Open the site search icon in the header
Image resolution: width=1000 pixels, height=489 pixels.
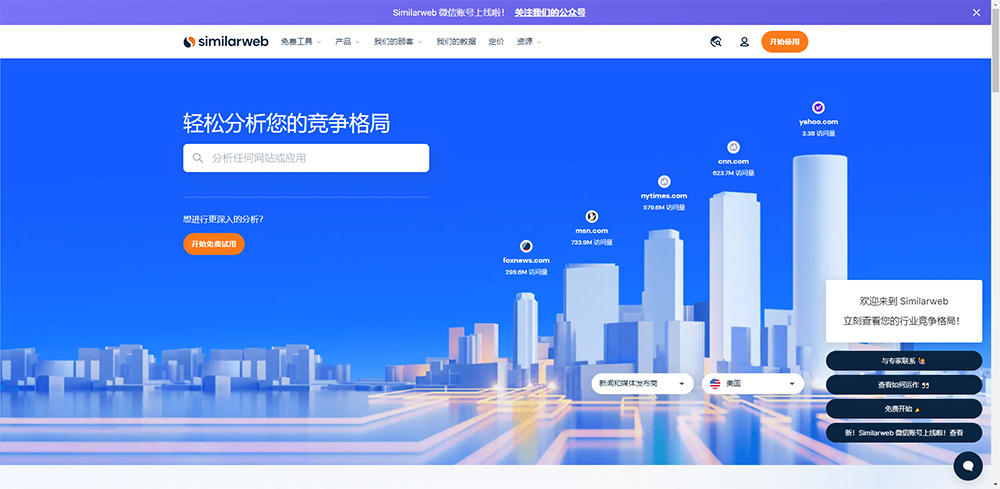point(716,42)
